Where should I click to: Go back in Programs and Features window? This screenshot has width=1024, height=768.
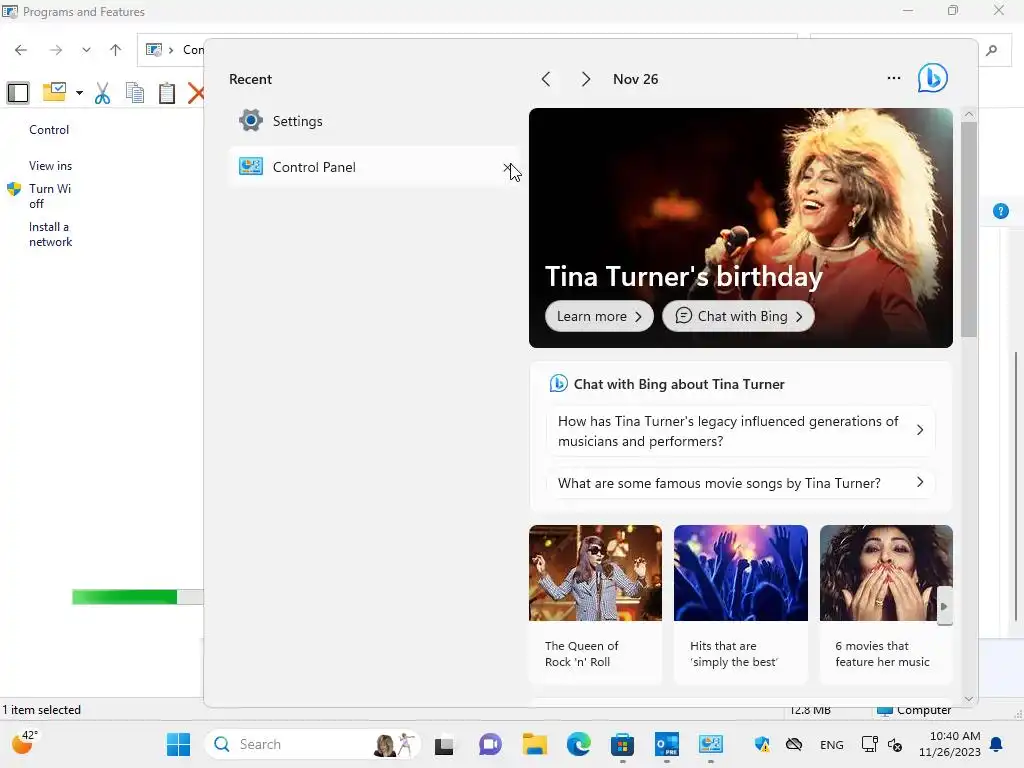pos(21,50)
